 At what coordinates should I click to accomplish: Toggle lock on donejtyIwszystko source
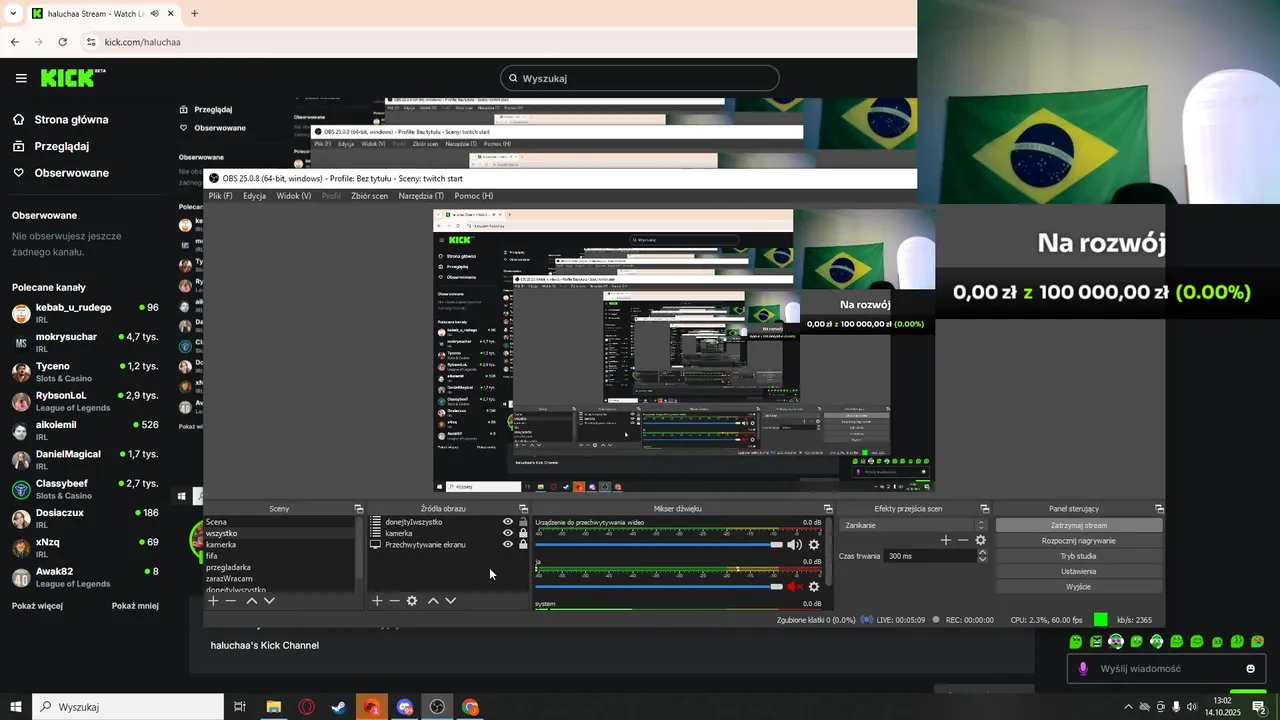pos(523,522)
